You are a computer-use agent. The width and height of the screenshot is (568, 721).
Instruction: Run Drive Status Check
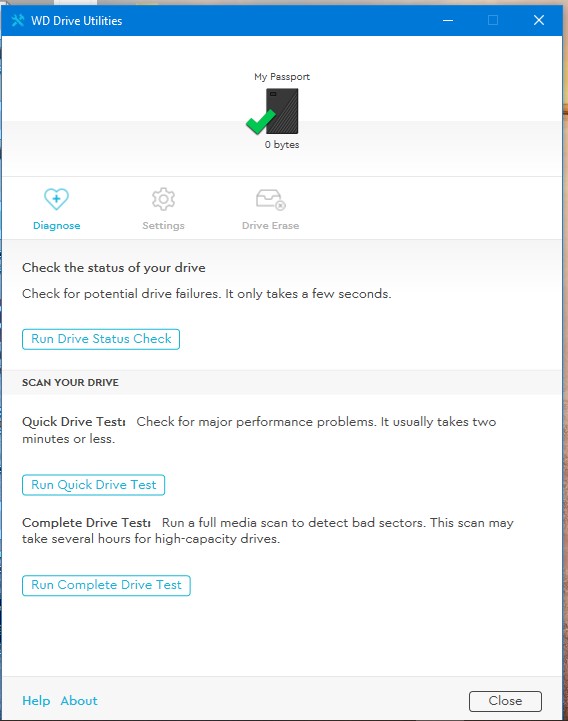point(101,339)
